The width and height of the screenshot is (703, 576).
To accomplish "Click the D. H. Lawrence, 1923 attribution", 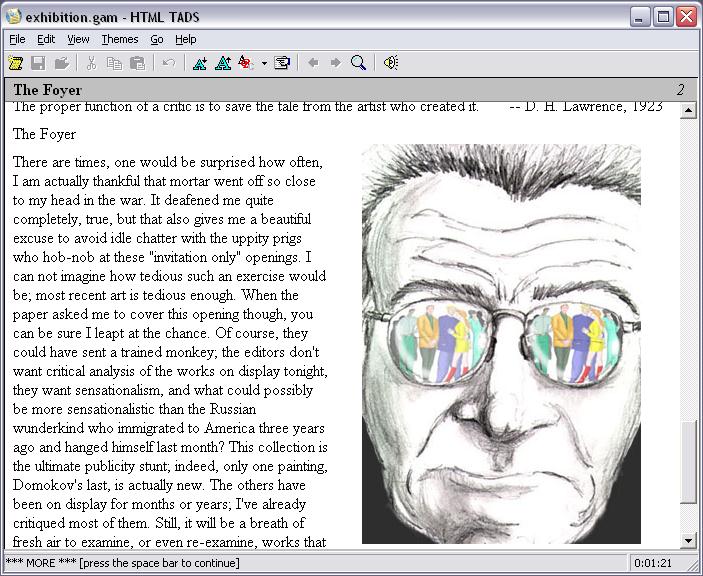I will (x=586, y=107).
